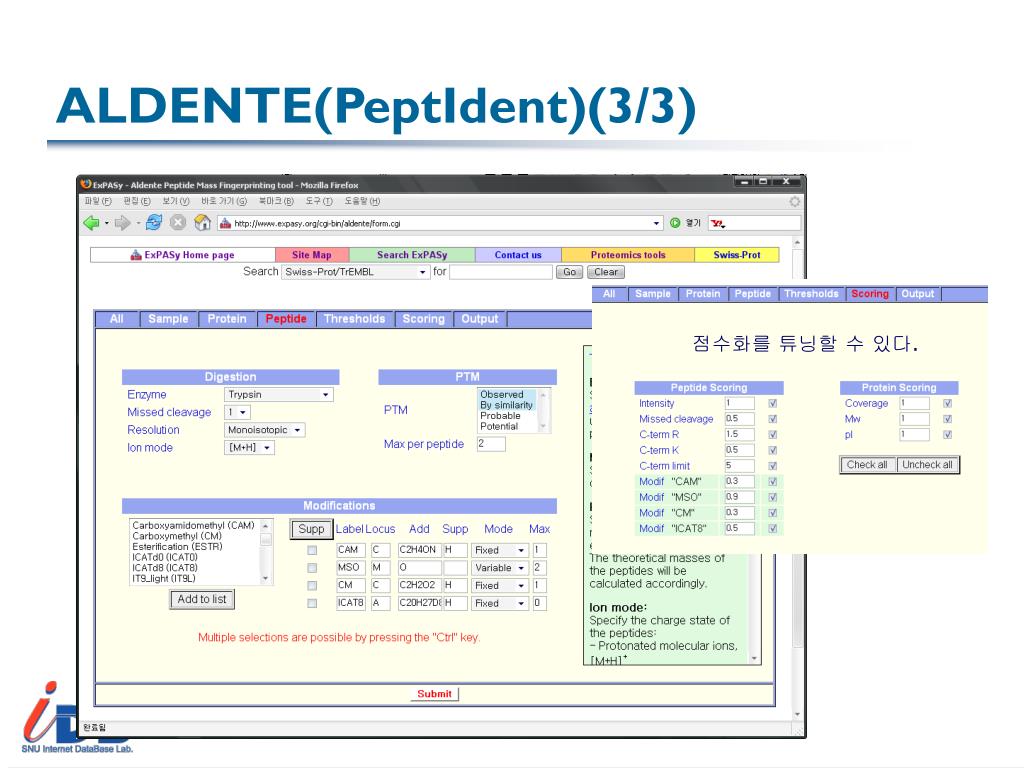Open the Missed cleavage dropdown

pyautogui.click(x=237, y=412)
